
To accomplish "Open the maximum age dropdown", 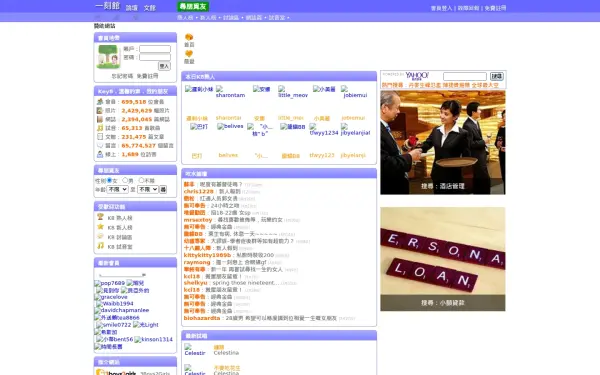I will coord(148,189).
